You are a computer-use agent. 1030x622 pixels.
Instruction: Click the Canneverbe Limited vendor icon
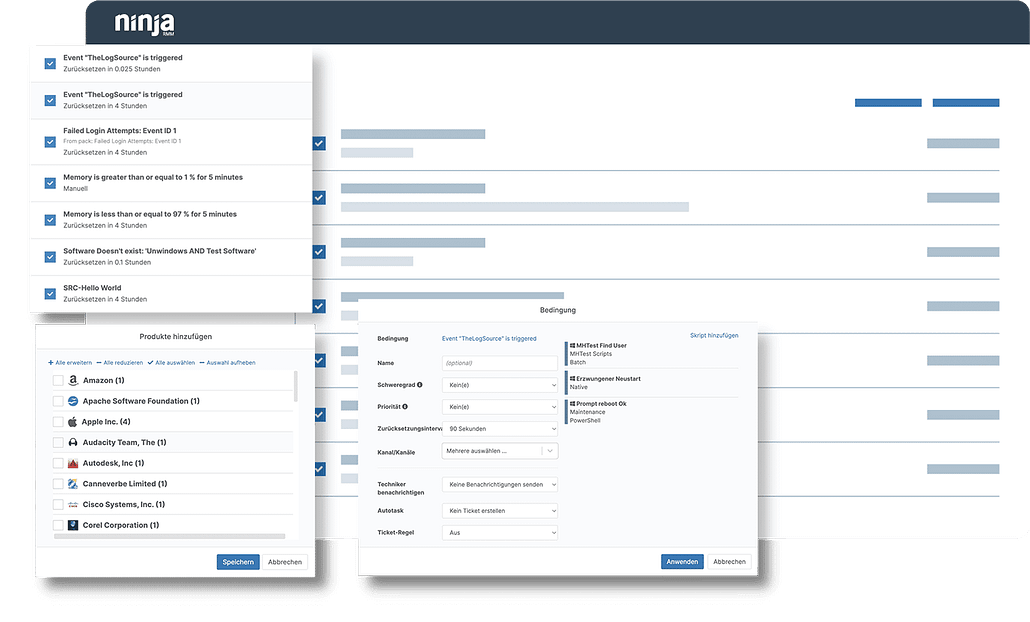73,483
